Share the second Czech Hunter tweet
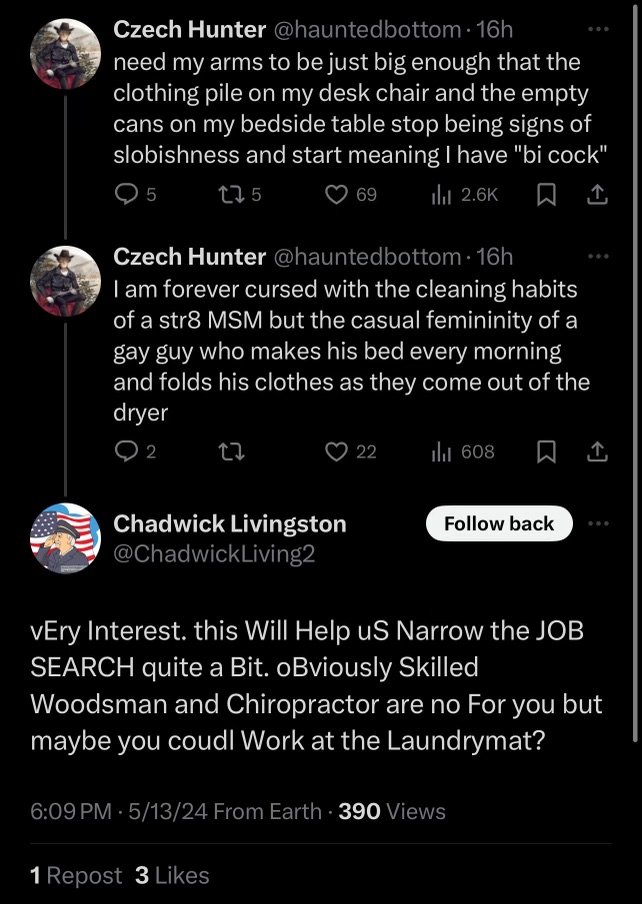This screenshot has width=642, height=904. [597, 452]
